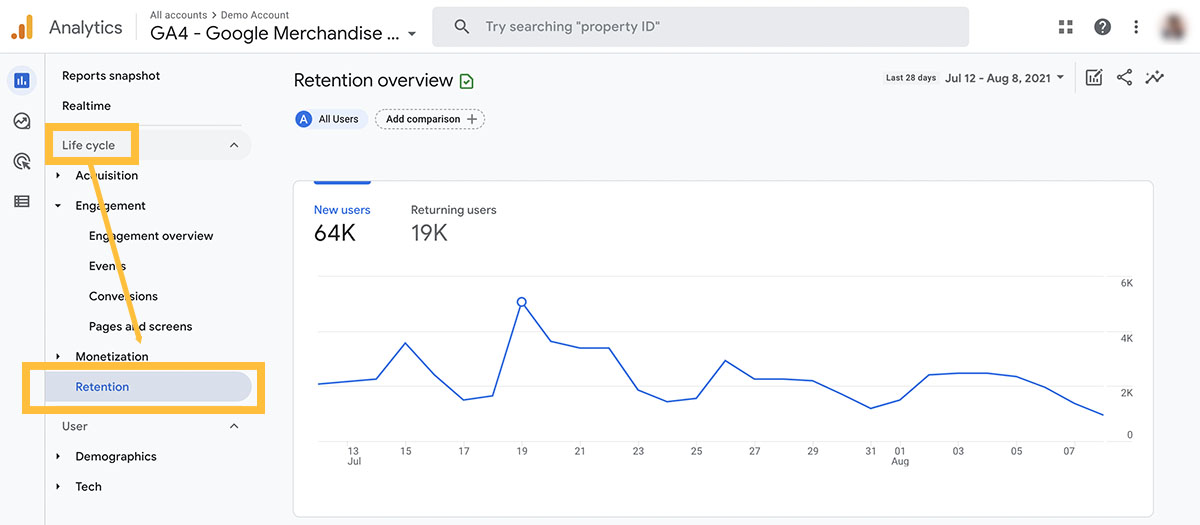Open the Google apps grid

tap(1066, 27)
